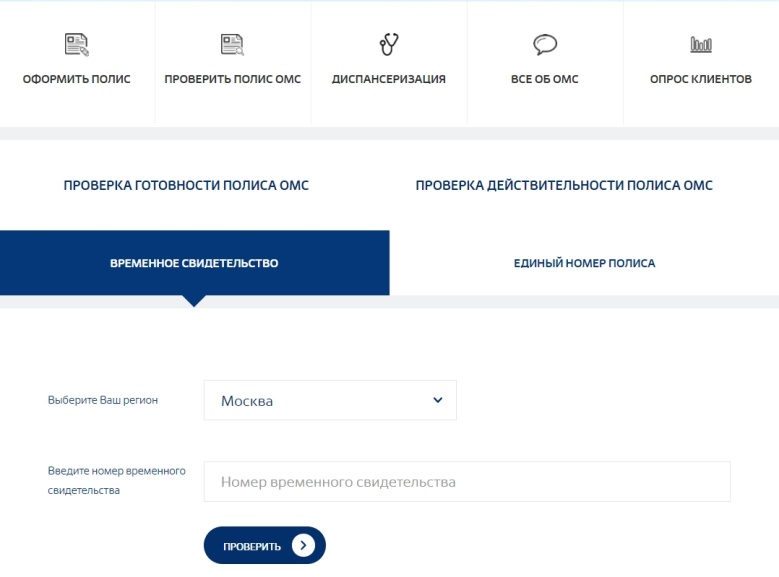Open the Опрос клиентов text link
This screenshot has height=577, width=779.
700,79
